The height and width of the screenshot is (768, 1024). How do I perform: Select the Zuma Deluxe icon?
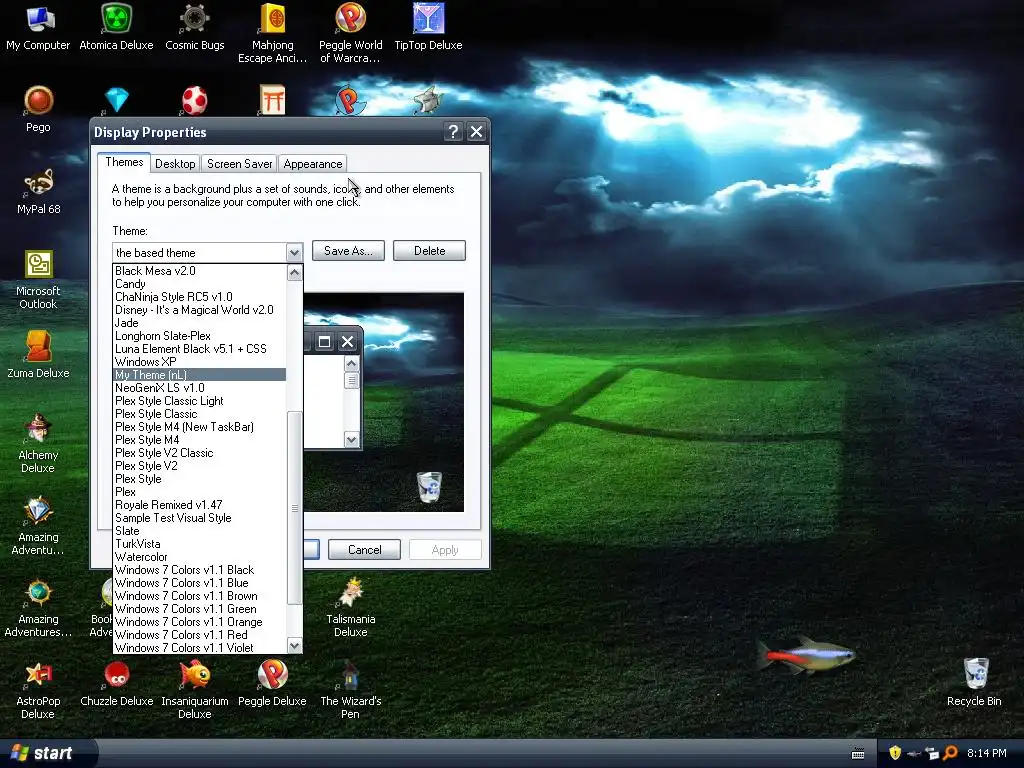(x=38, y=355)
